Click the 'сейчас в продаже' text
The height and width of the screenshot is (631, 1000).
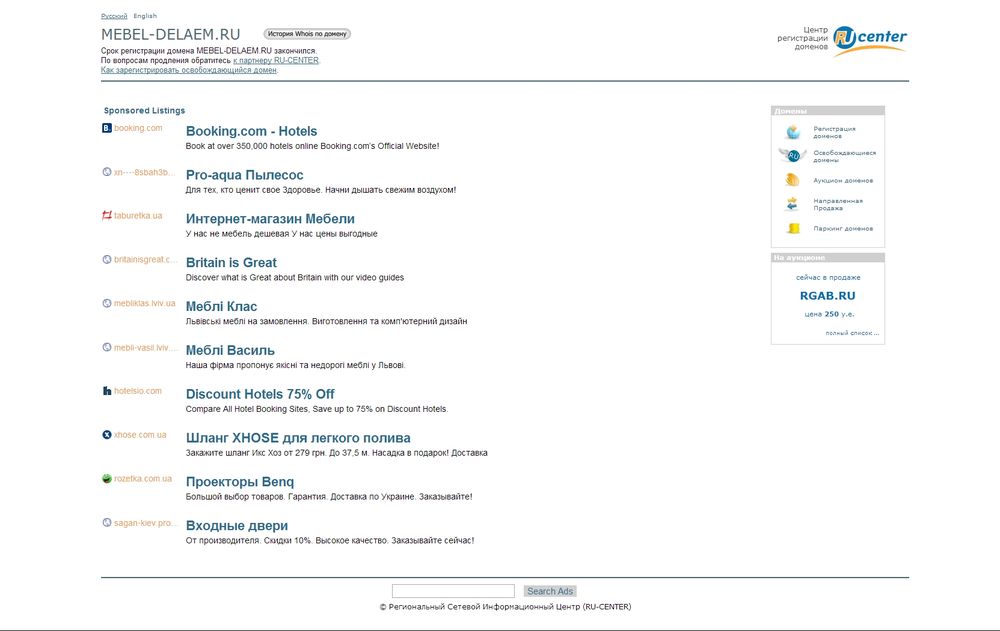coord(828,278)
